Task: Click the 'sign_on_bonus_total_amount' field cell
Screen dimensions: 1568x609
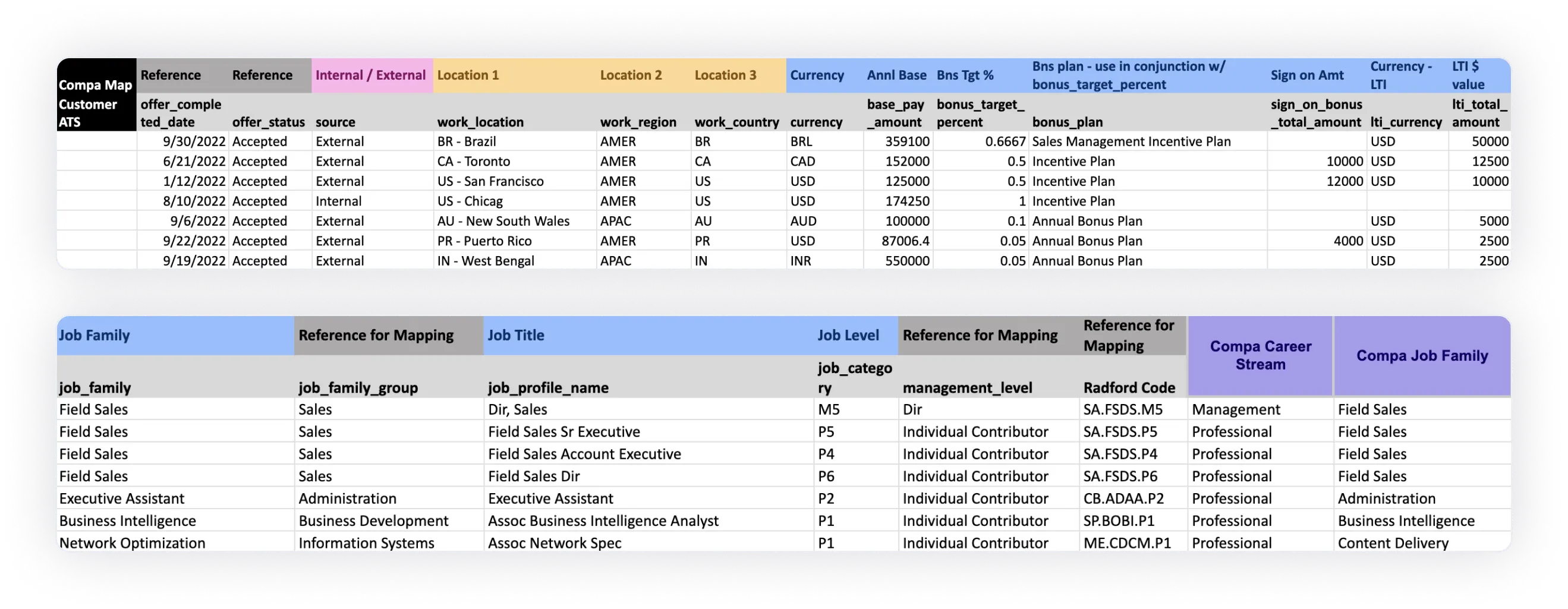Action: coord(1316,112)
